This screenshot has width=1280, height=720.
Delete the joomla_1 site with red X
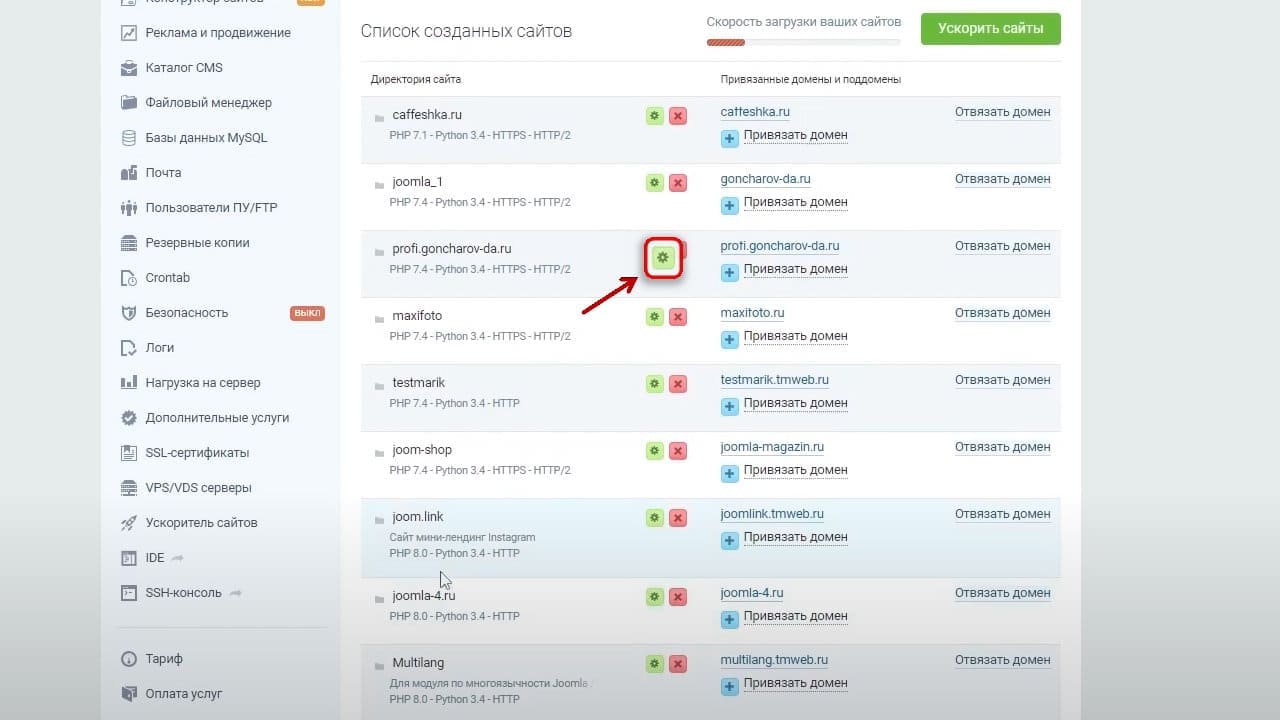[x=678, y=183]
